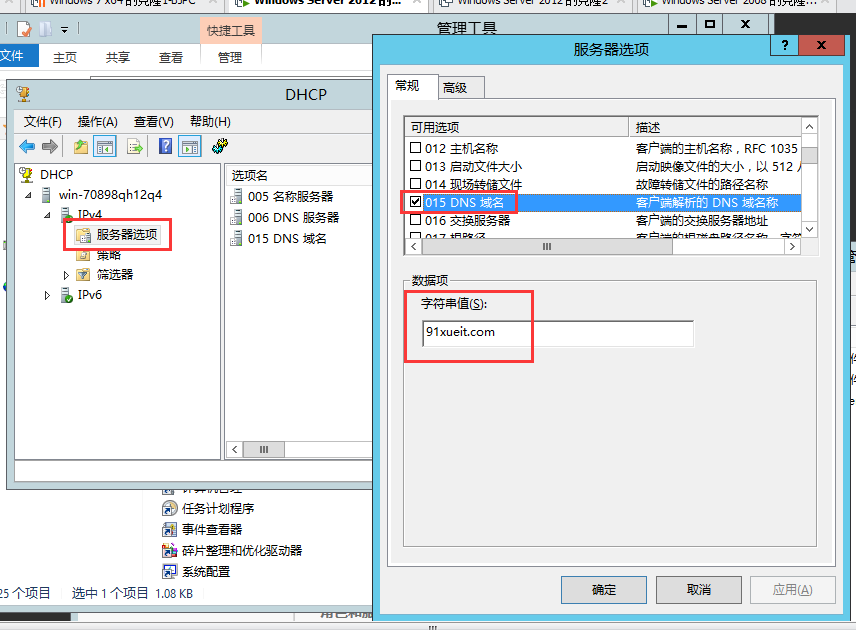Image resolution: width=856 pixels, height=630 pixels.
Task: Toggle the show/hide action pane icon
Action: (190, 147)
